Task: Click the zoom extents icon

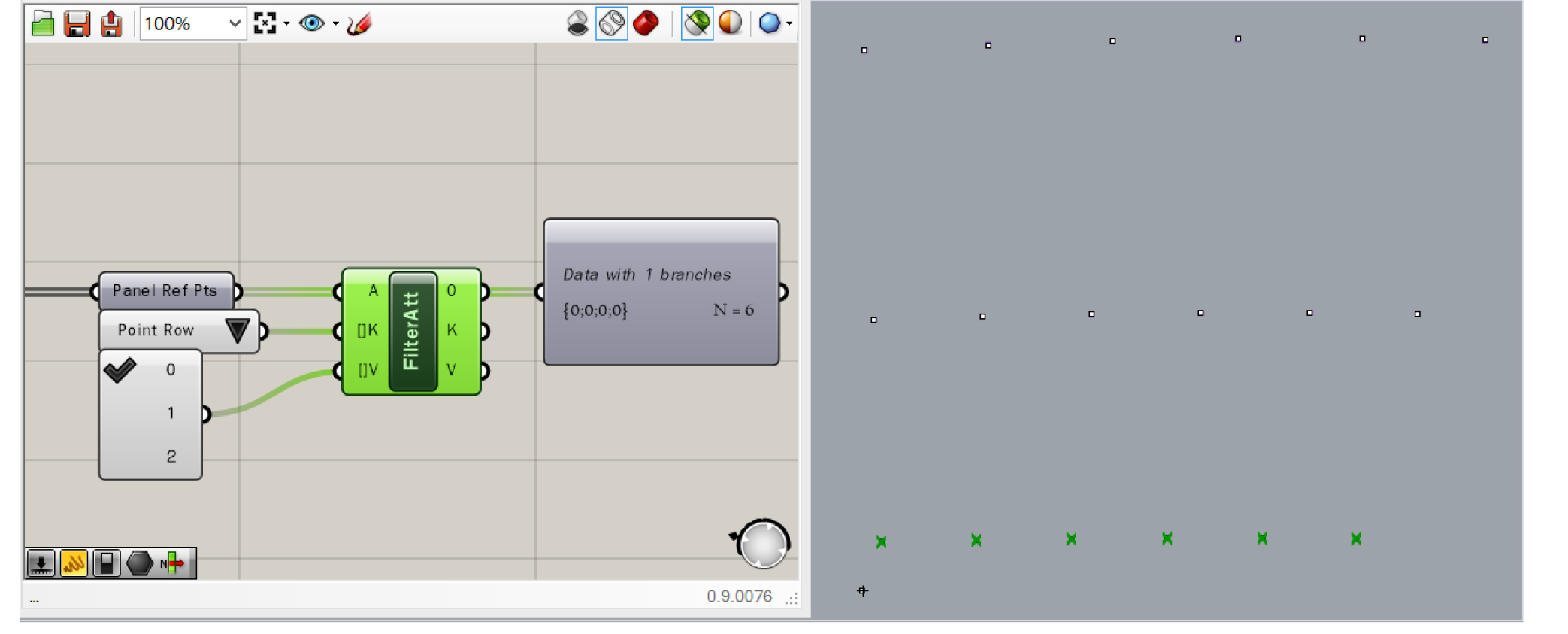Action: 265,23
